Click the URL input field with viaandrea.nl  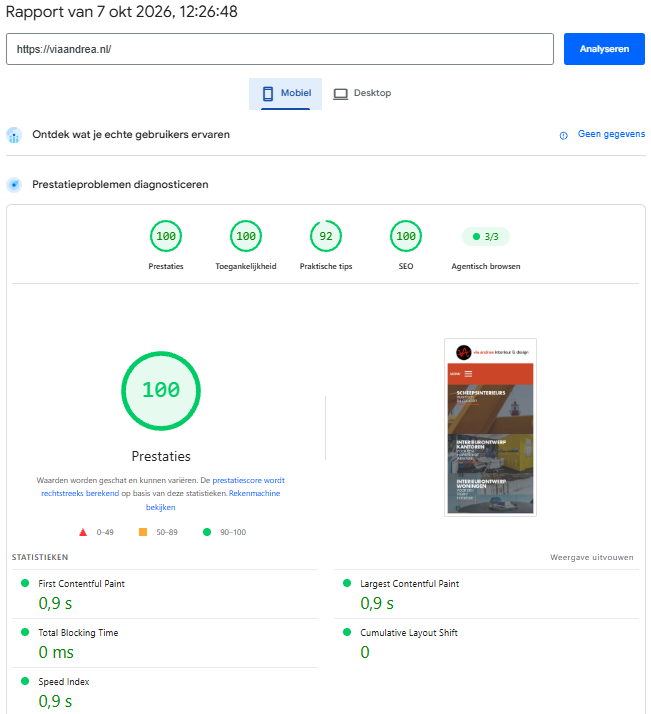click(280, 49)
